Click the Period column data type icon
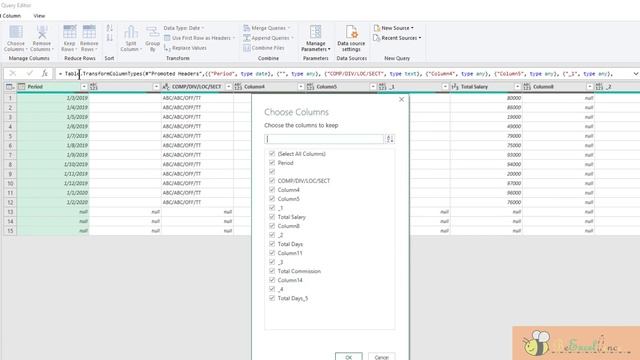This screenshot has height=360, width=640. pyautogui.click(x=22, y=87)
